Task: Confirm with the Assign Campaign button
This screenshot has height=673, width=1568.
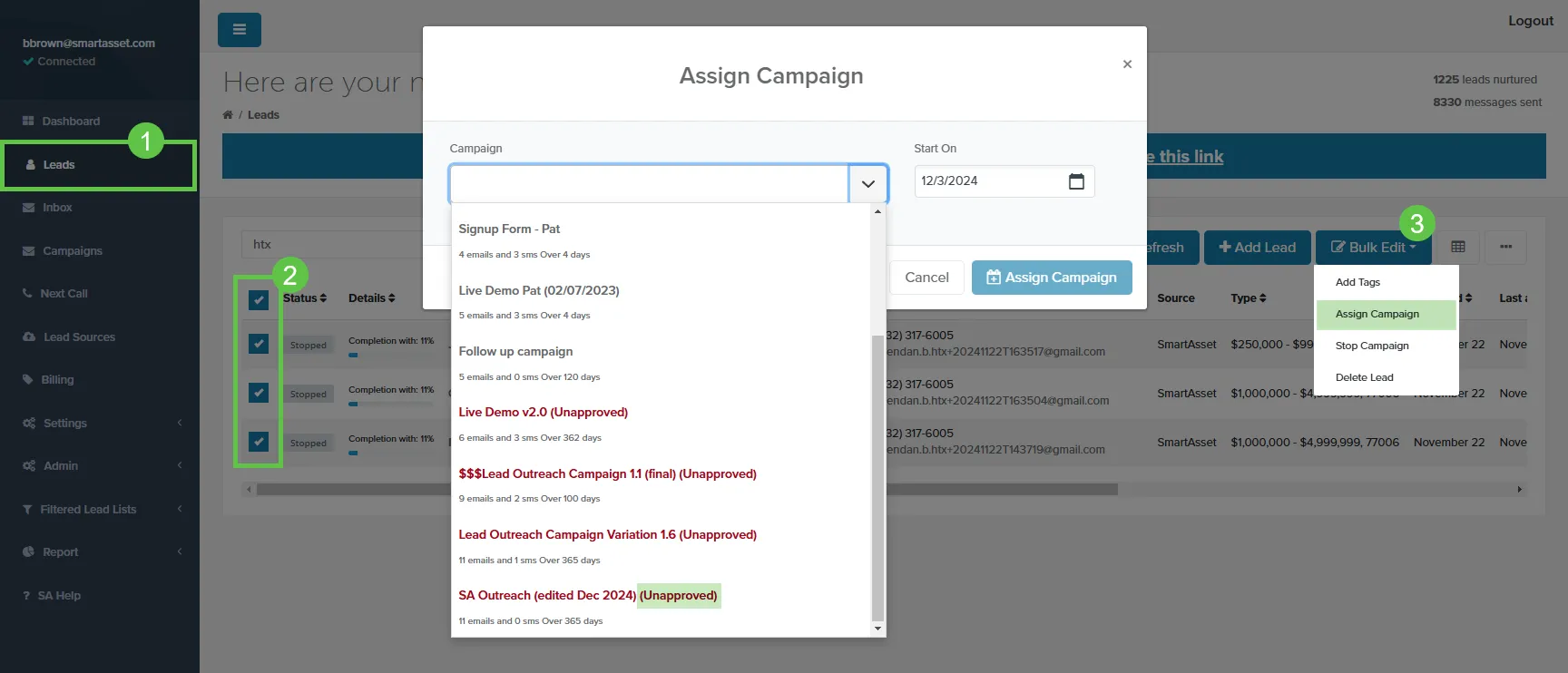Action: coord(1052,278)
